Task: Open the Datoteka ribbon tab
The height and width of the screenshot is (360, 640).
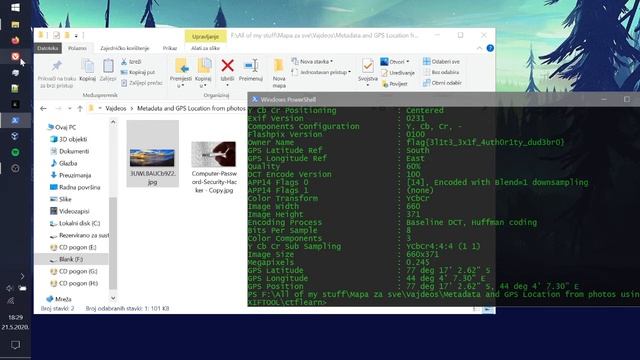Action: [x=47, y=48]
